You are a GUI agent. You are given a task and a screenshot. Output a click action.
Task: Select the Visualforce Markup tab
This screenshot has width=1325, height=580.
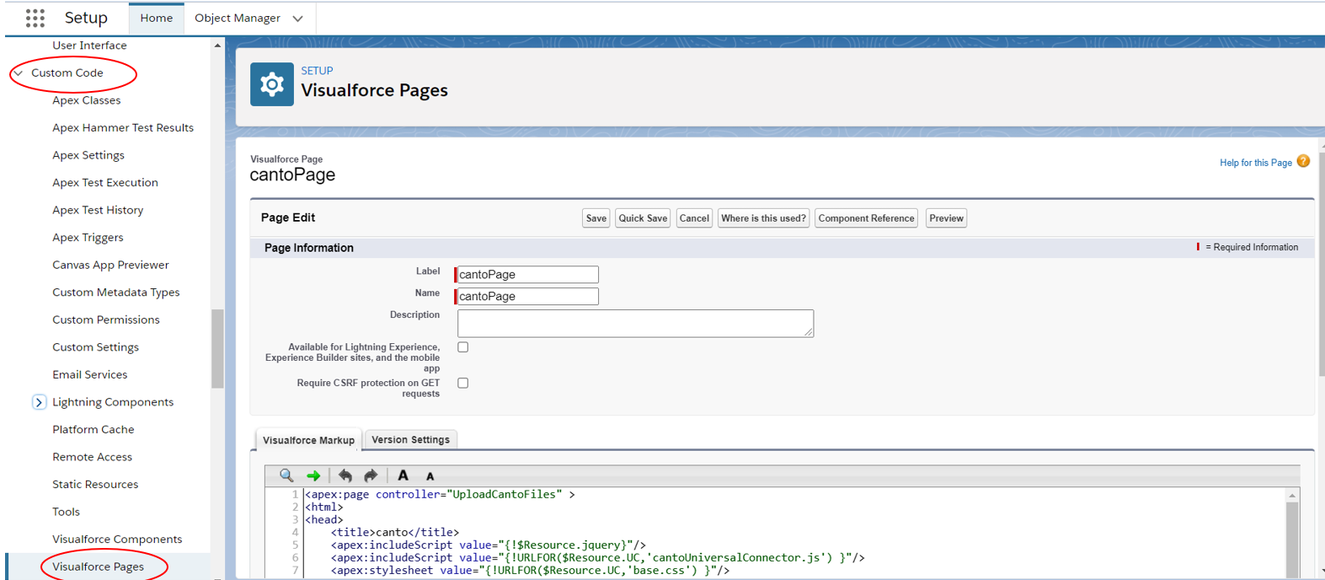[309, 440]
